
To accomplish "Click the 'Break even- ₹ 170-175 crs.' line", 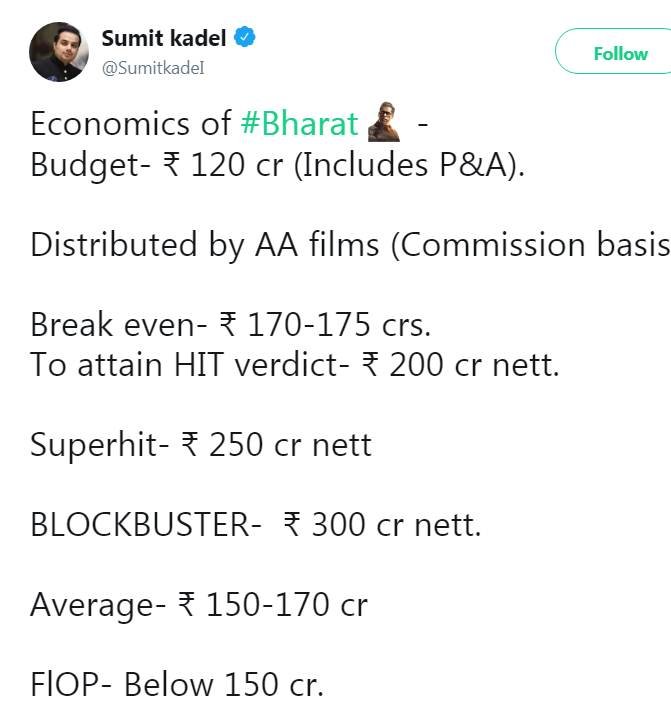I will coord(230,326).
